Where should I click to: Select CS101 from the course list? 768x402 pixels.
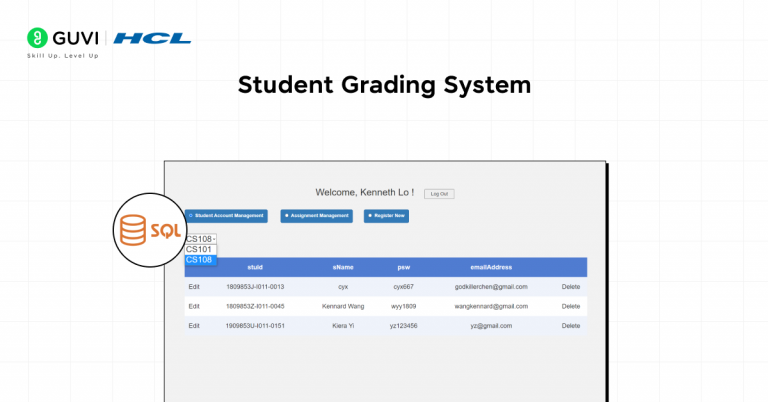coord(200,249)
